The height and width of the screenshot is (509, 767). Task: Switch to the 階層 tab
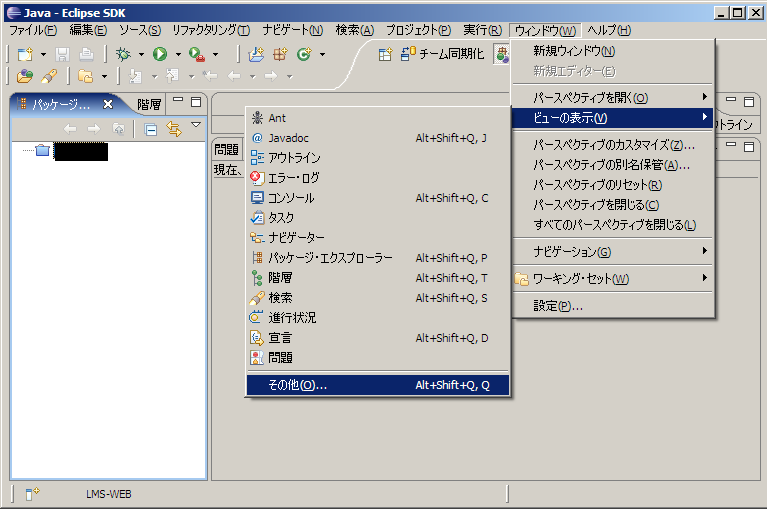(x=149, y=104)
